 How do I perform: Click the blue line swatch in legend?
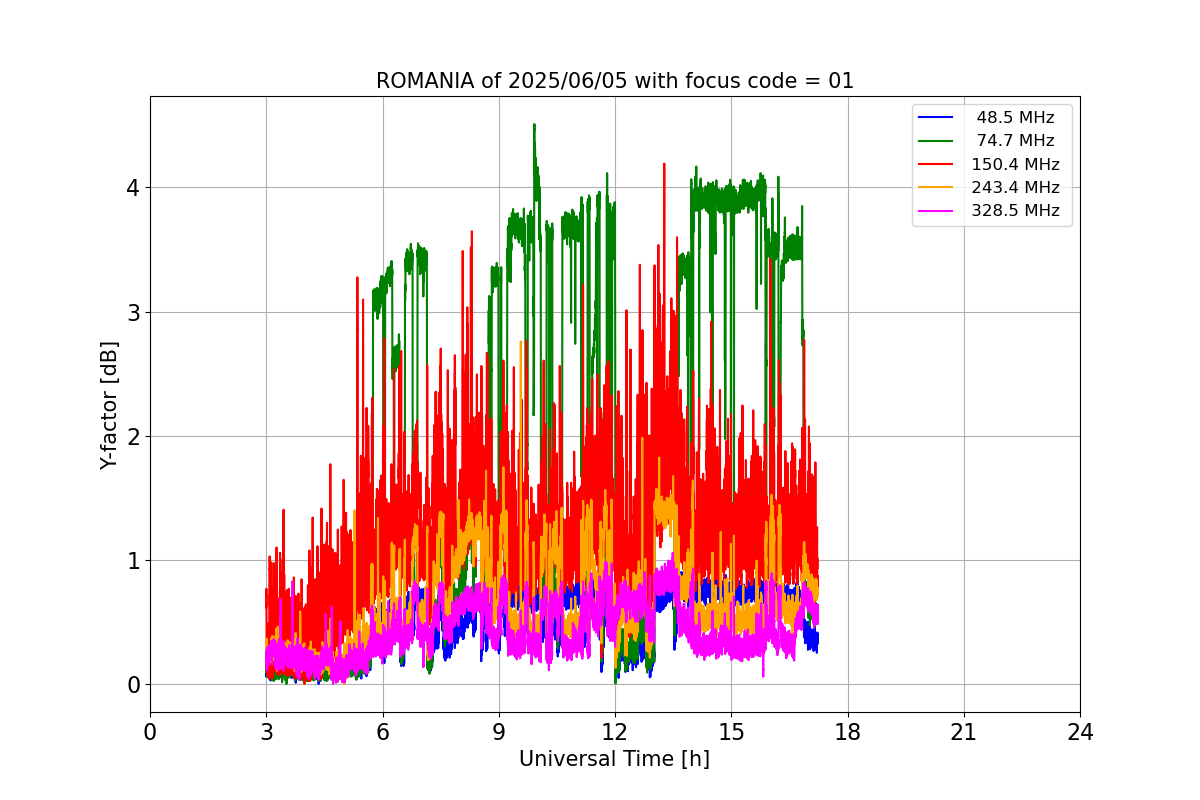pyautogui.click(x=936, y=118)
